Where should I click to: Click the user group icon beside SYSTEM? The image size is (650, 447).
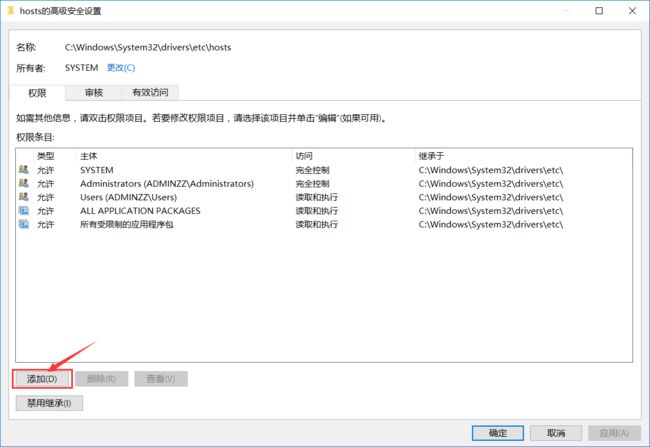(x=24, y=169)
